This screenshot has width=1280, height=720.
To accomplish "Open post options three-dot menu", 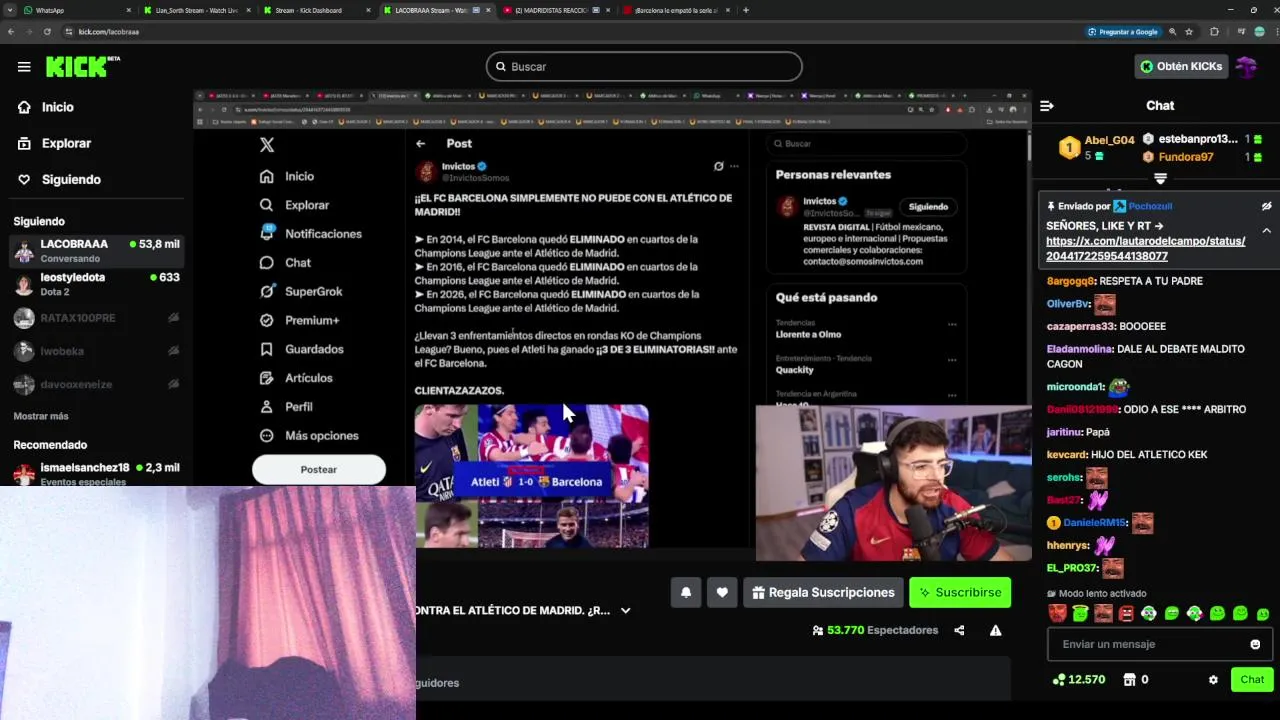I will coord(734,166).
